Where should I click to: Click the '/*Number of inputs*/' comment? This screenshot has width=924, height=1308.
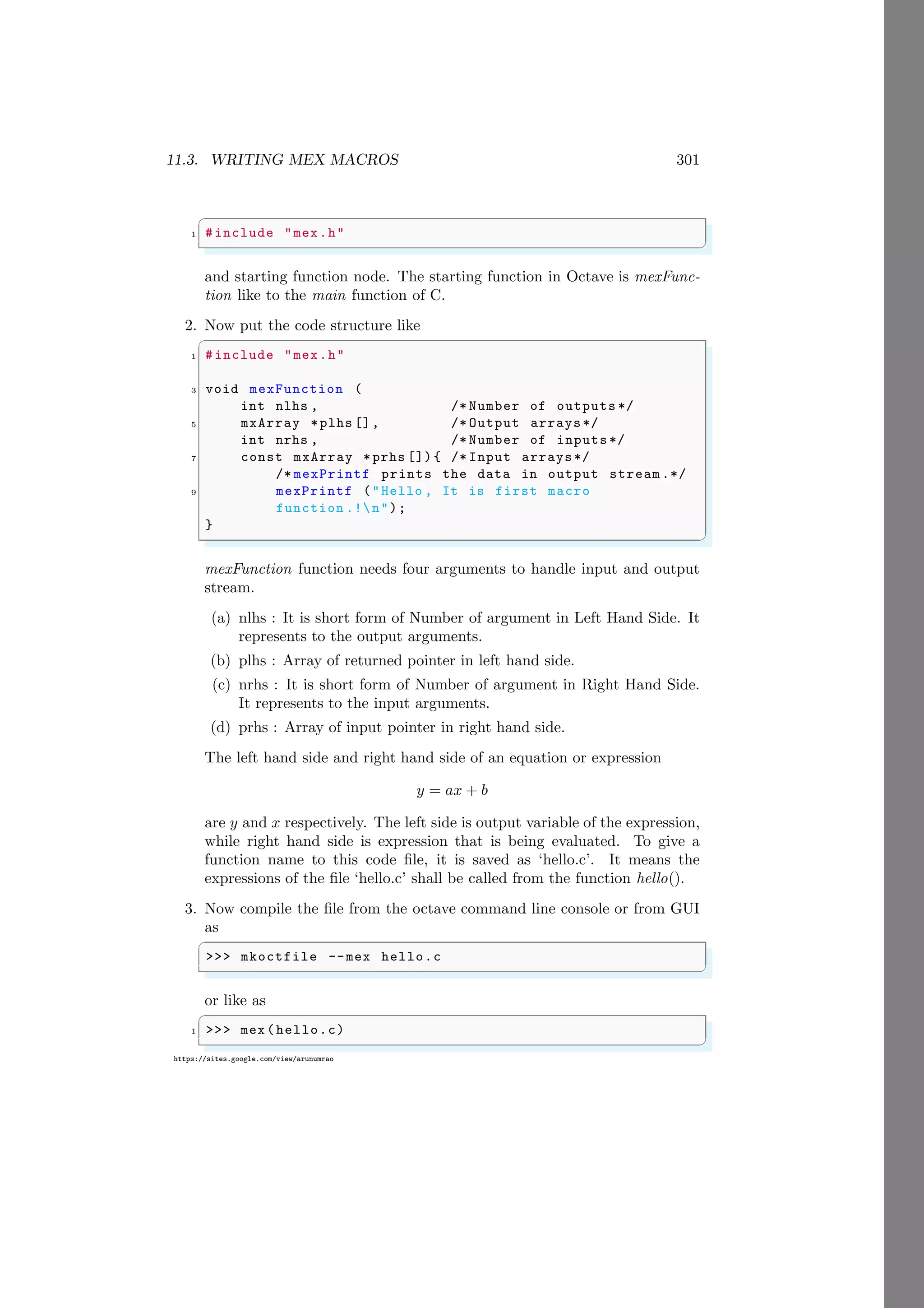pyautogui.click(x=537, y=441)
